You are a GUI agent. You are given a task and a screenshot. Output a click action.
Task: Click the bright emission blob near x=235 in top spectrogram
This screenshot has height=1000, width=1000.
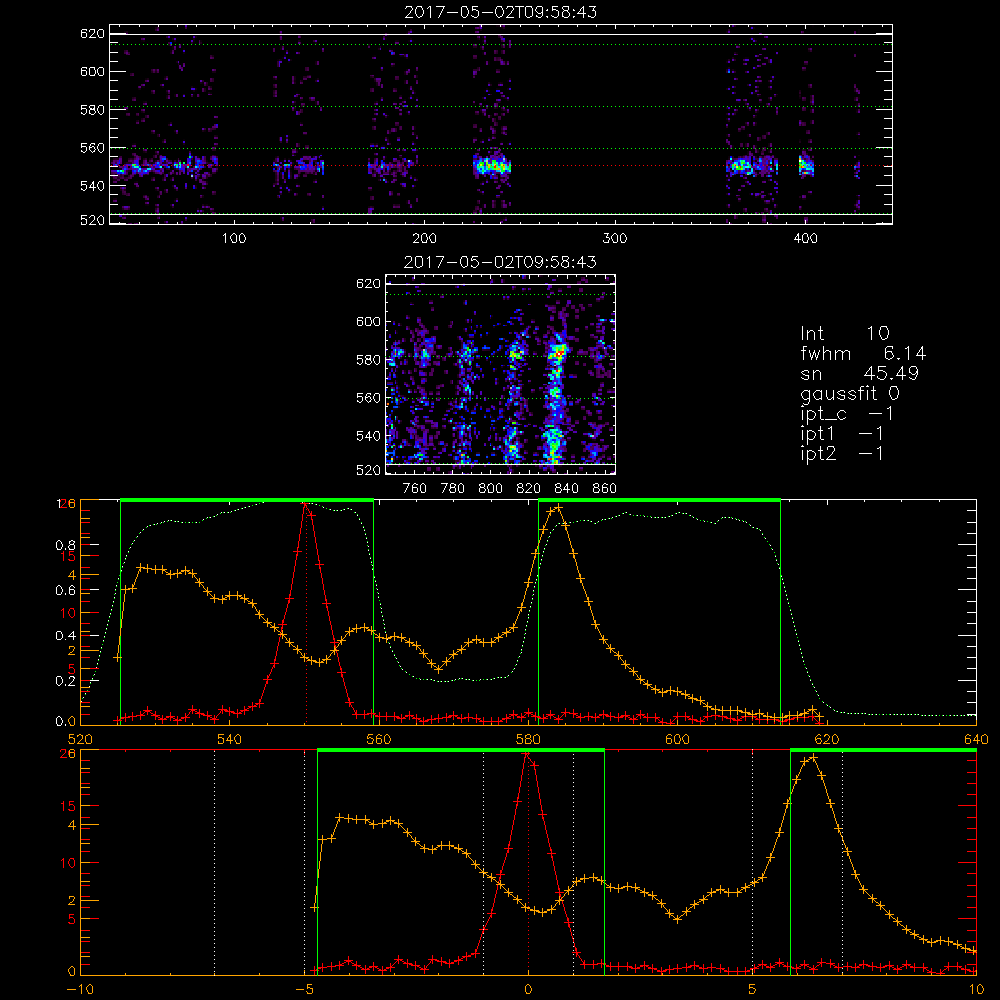[x=492, y=166]
